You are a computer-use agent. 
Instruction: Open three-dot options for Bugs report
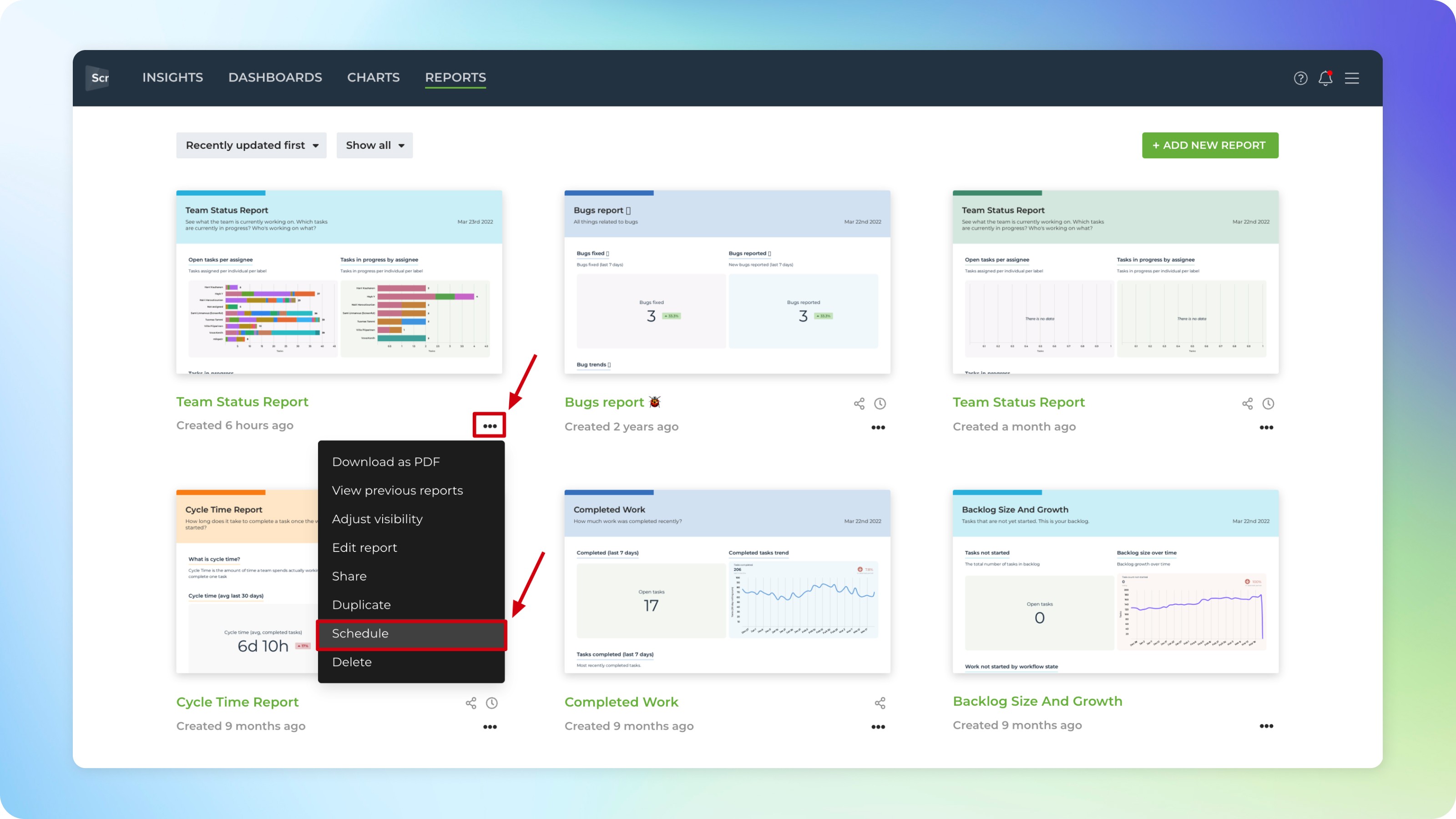[878, 427]
